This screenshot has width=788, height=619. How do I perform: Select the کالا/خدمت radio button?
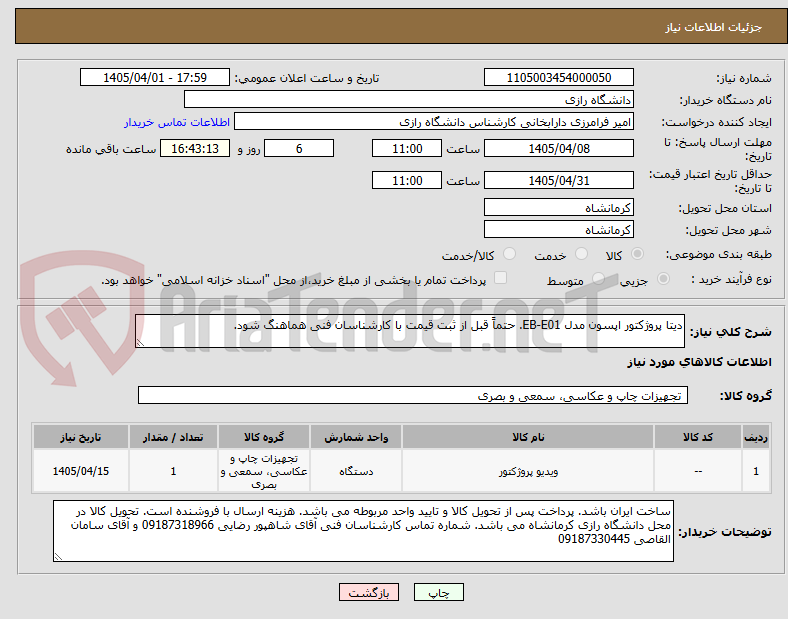click(509, 254)
